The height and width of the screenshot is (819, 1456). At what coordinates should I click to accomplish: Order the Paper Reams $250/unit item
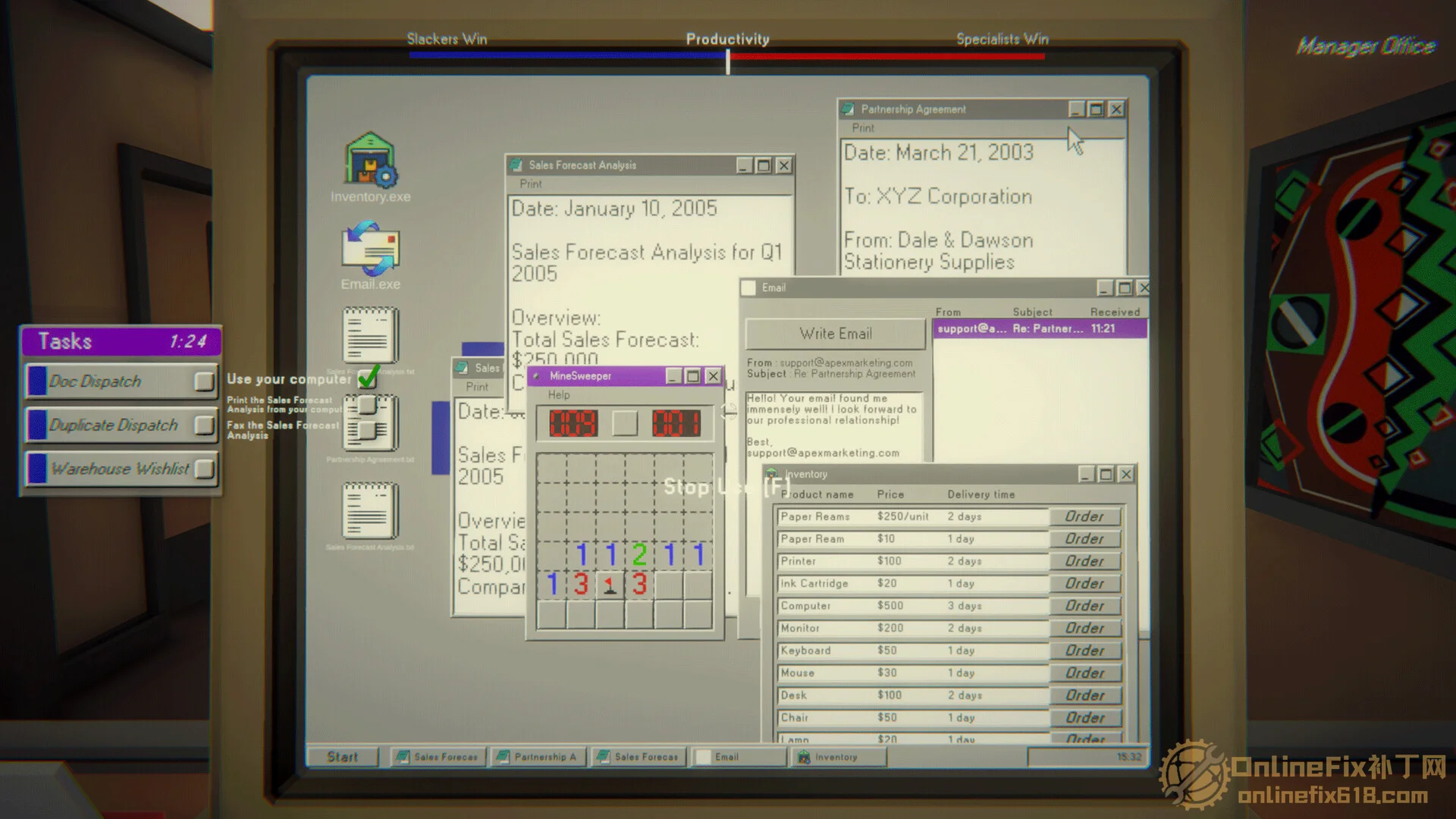coord(1085,516)
